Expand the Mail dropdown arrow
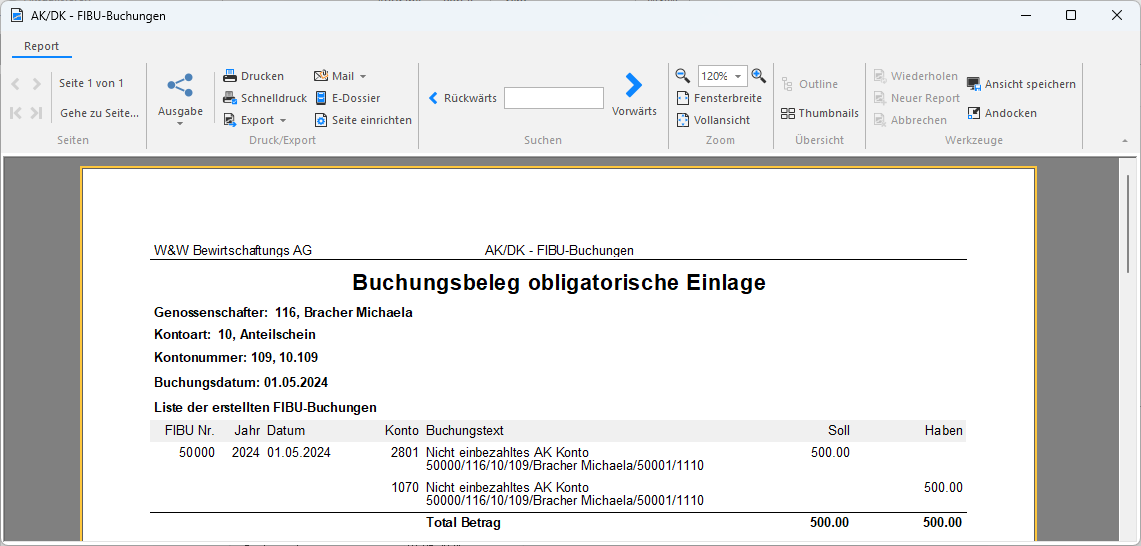This screenshot has width=1141, height=546. 362,76
